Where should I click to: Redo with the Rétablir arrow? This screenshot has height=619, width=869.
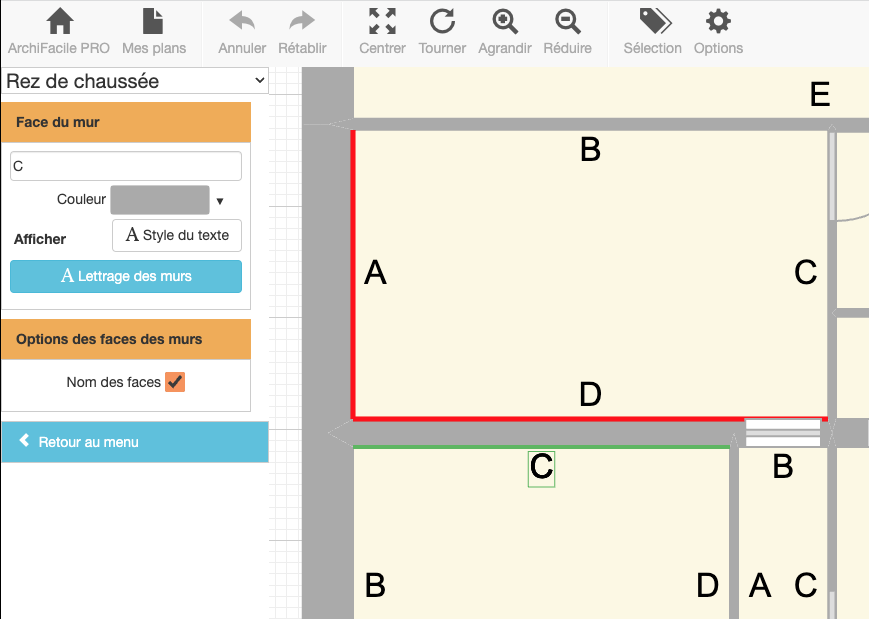click(301, 22)
